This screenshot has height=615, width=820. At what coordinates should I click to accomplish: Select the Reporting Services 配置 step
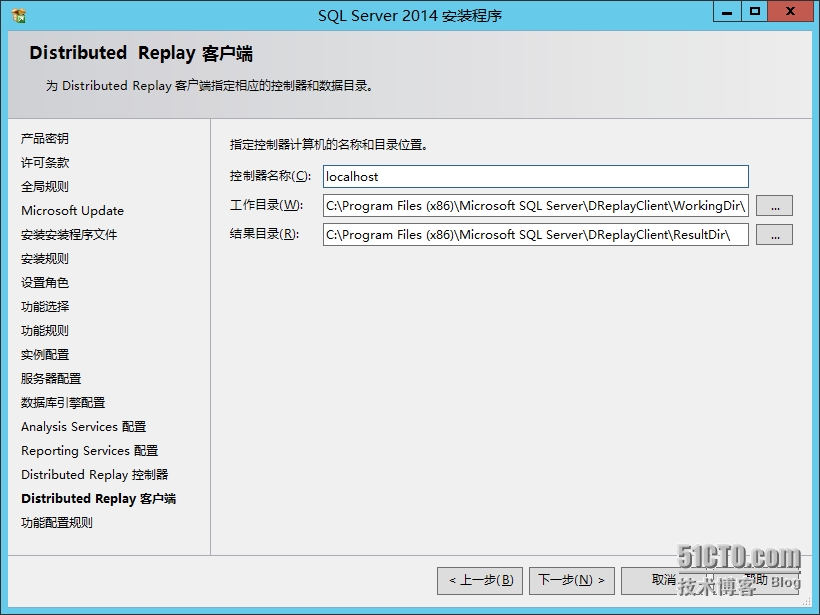pyautogui.click(x=89, y=451)
